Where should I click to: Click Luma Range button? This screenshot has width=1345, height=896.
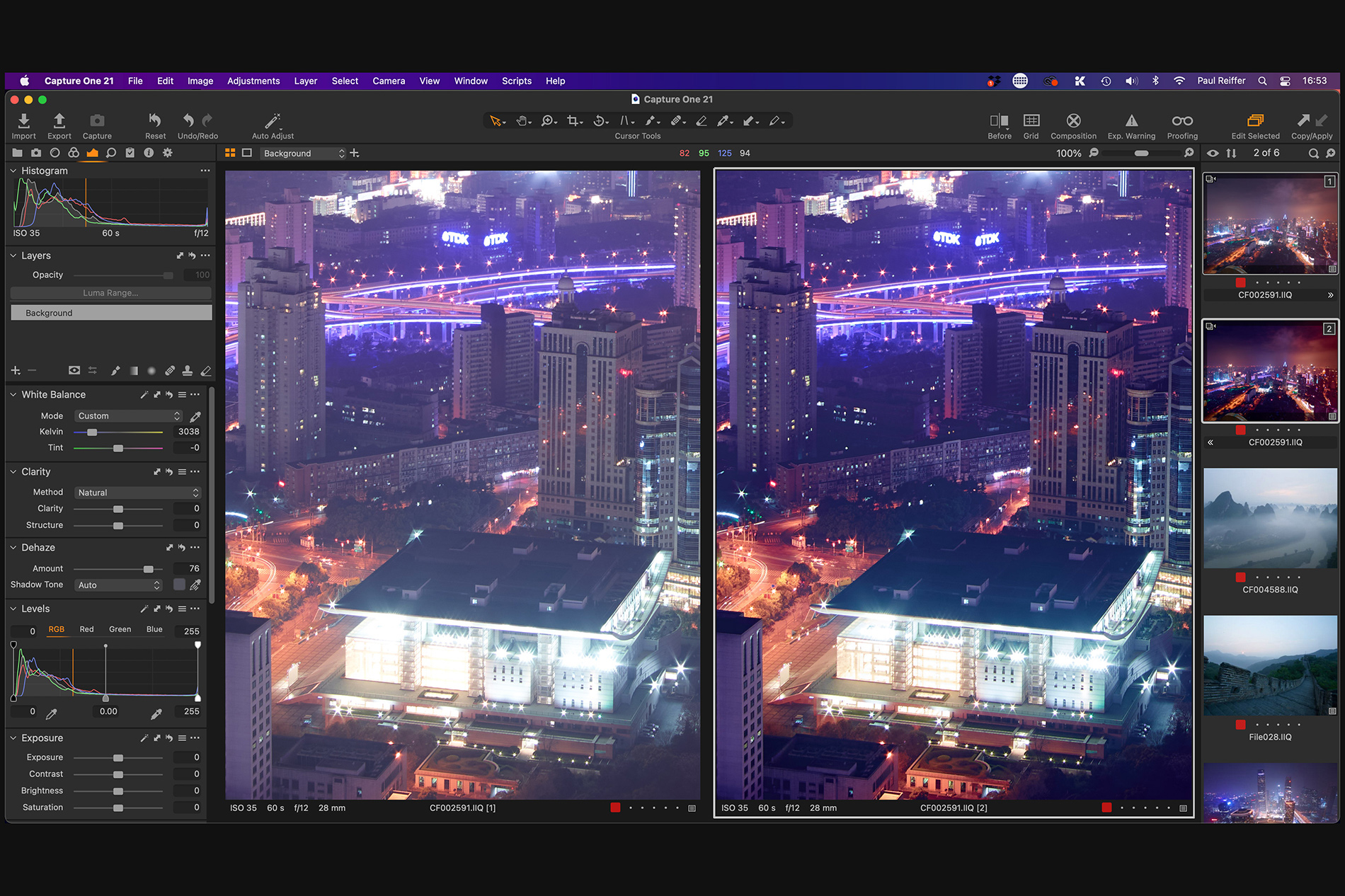tap(111, 293)
